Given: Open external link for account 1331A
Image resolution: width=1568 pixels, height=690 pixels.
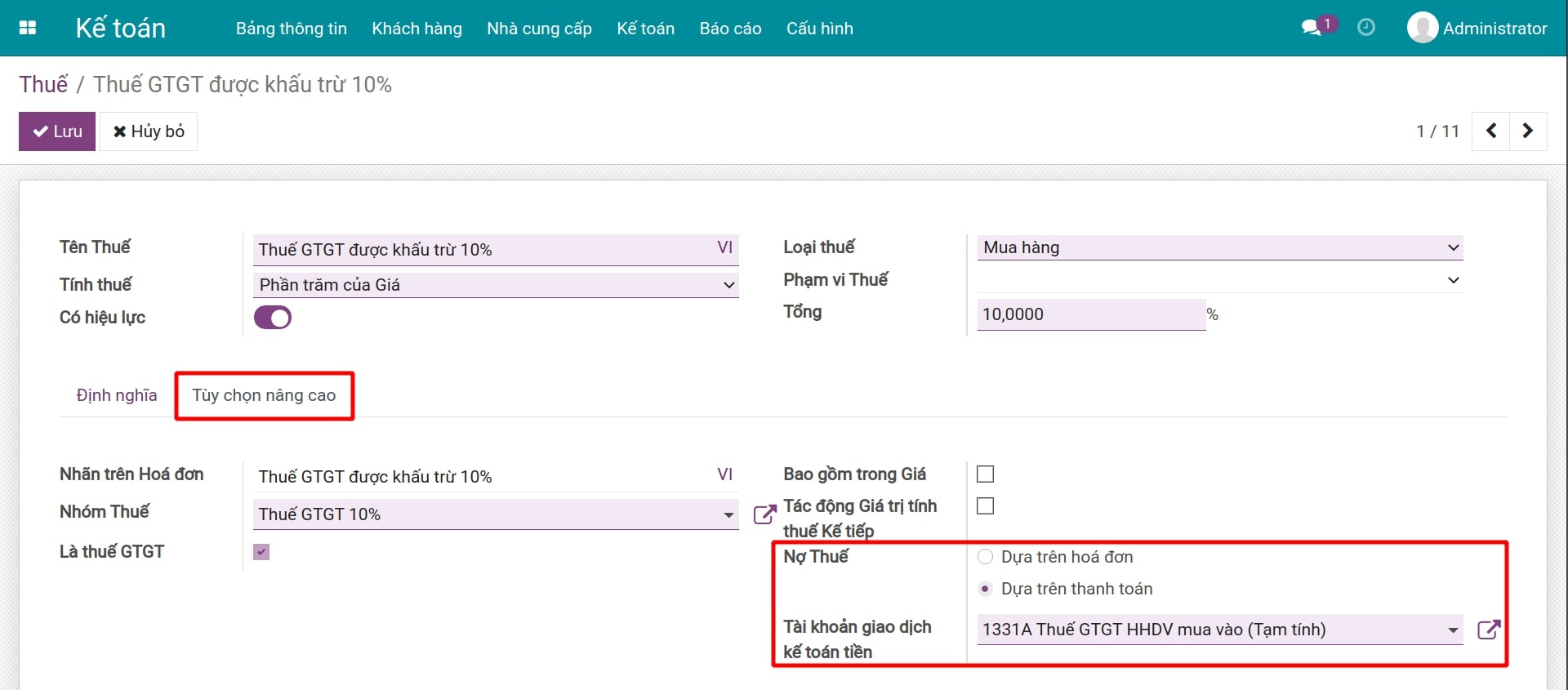Looking at the screenshot, I should tap(1488, 630).
